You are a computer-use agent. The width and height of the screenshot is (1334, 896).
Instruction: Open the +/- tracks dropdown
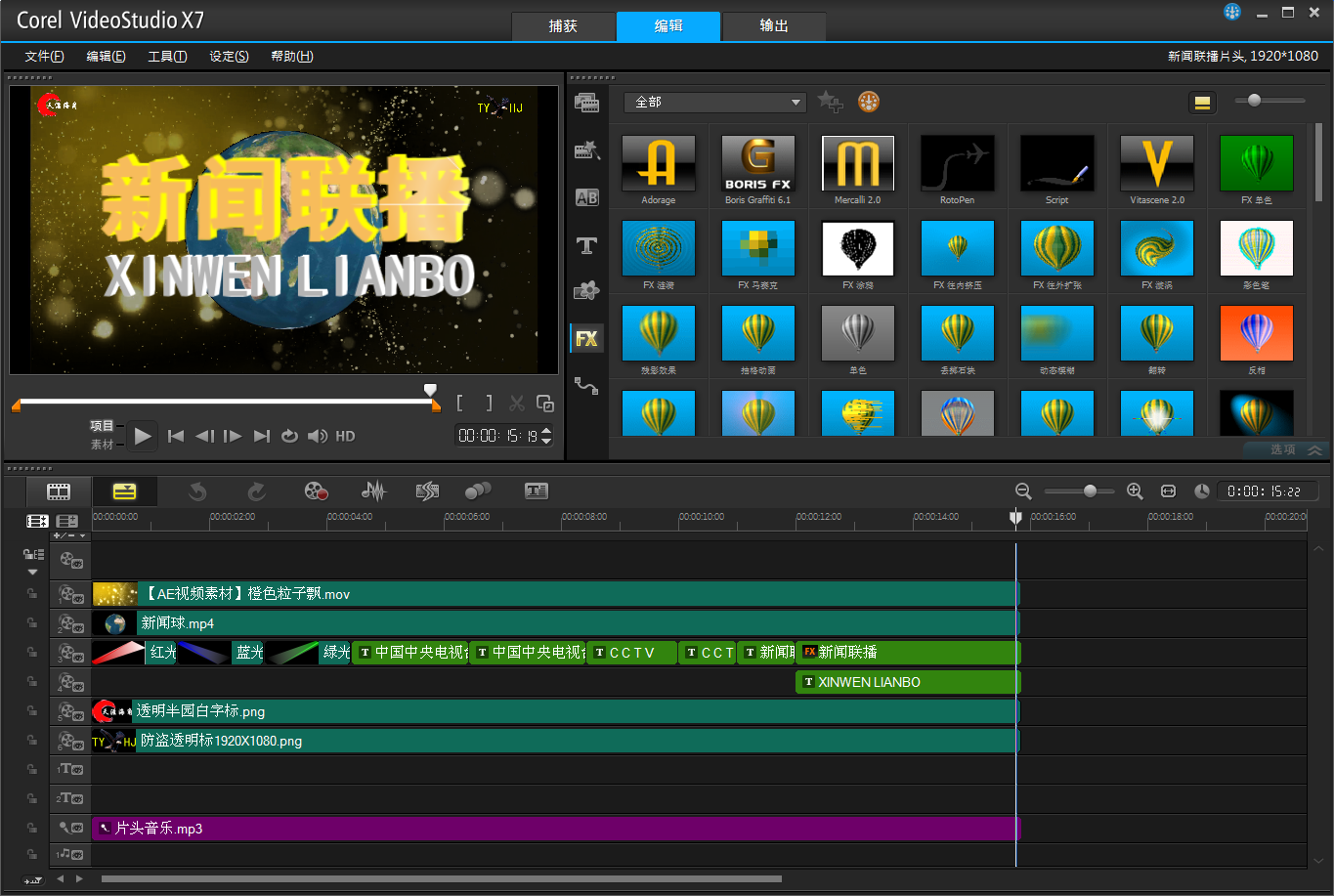click(69, 535)
